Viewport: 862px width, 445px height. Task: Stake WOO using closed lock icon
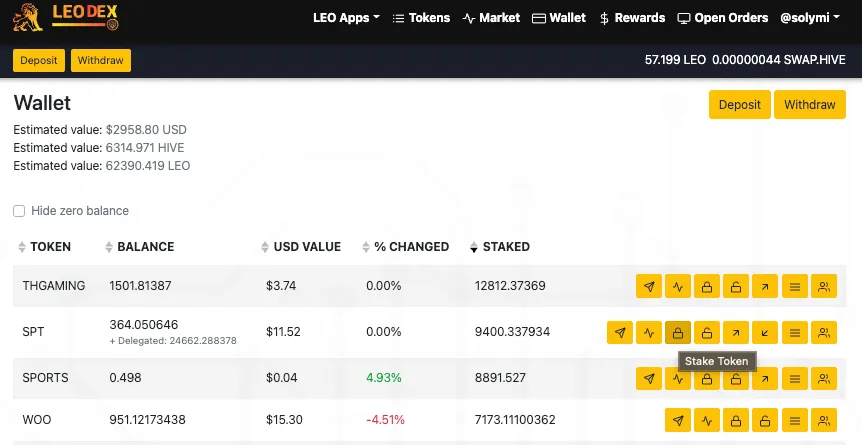click(x=736, y=420)
